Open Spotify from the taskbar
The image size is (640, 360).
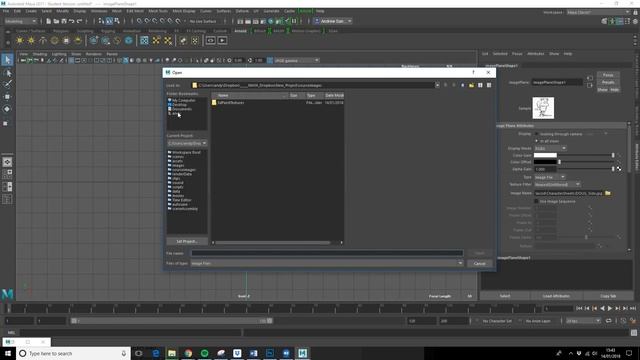(x=204, y=353)
